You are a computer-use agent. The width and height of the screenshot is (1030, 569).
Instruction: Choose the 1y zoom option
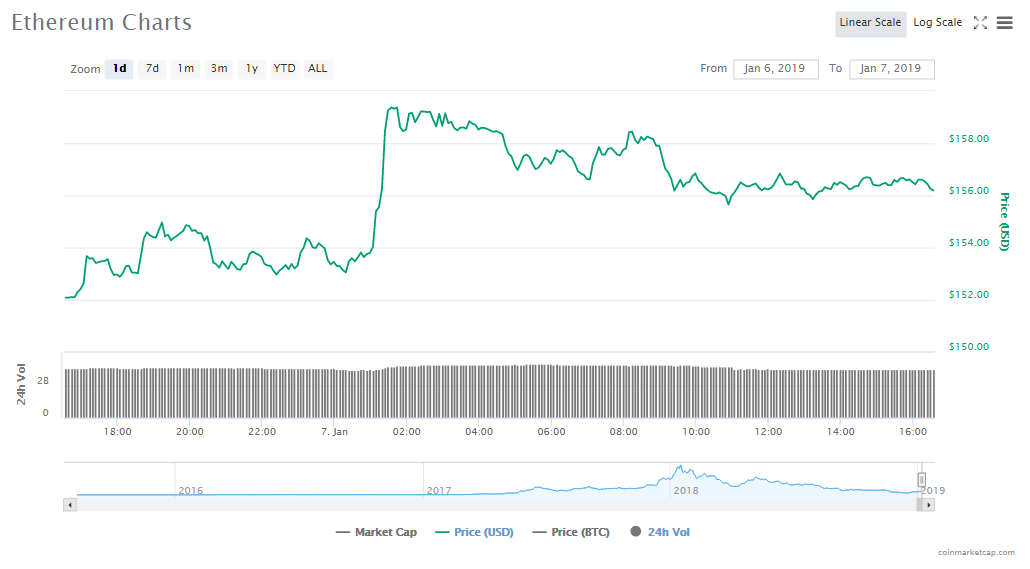[252, 69]
